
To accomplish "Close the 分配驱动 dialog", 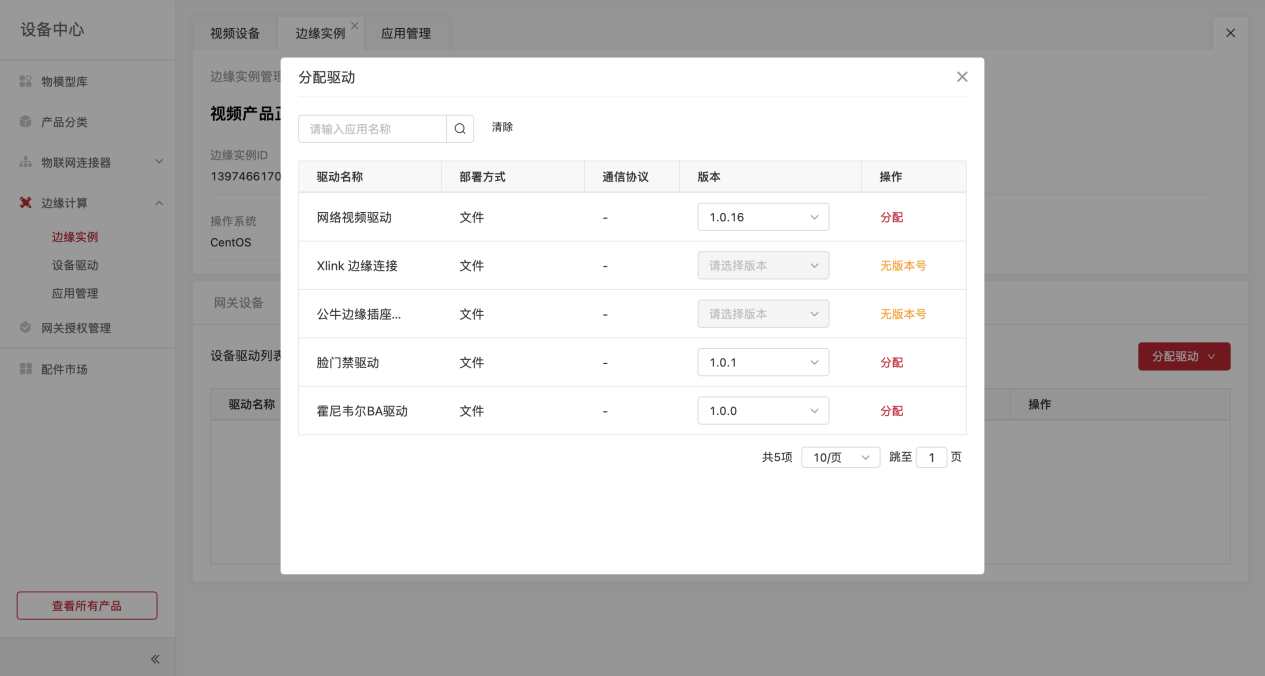I will point(962,77).
